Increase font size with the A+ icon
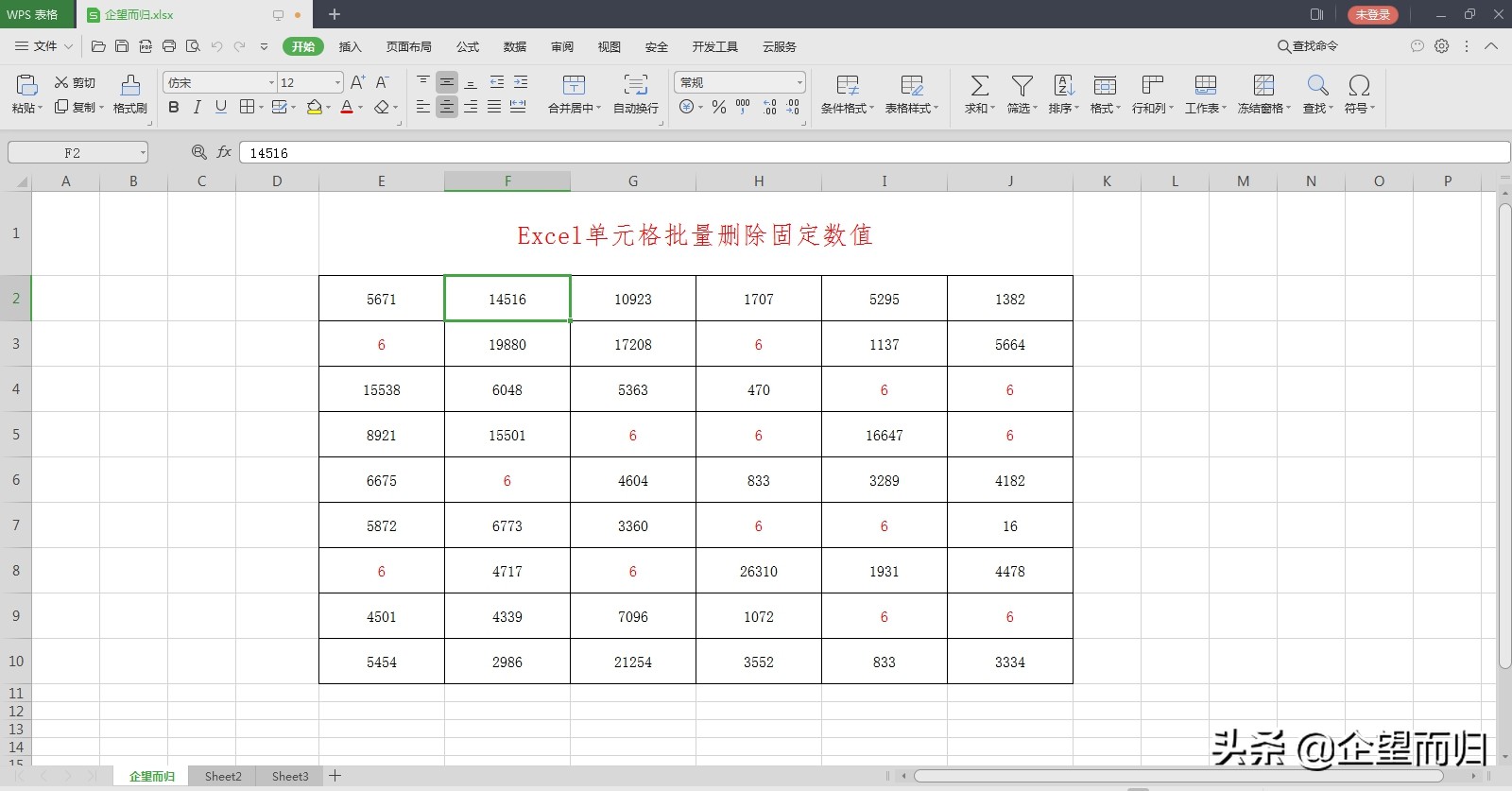This screenshot has height=791, width=1512. click(x=357, y=83)
